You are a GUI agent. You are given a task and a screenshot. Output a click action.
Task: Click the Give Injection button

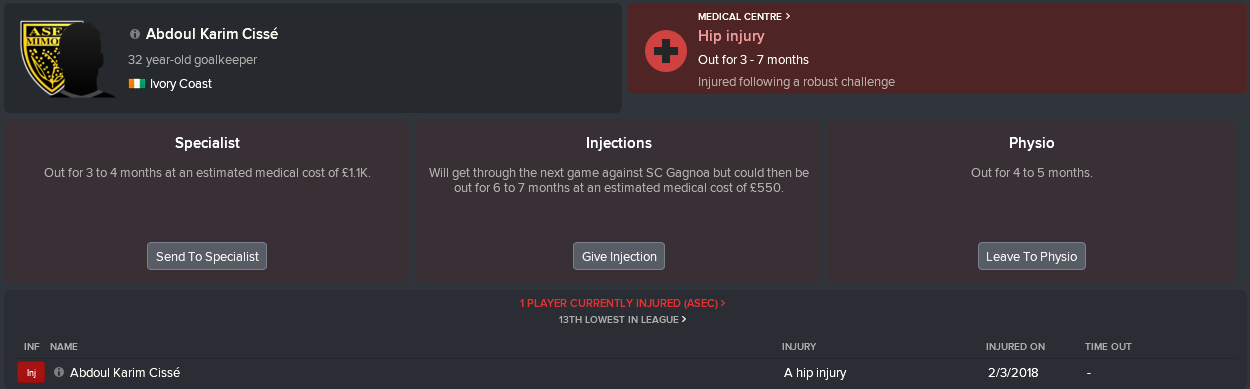[x=619, y=256]
